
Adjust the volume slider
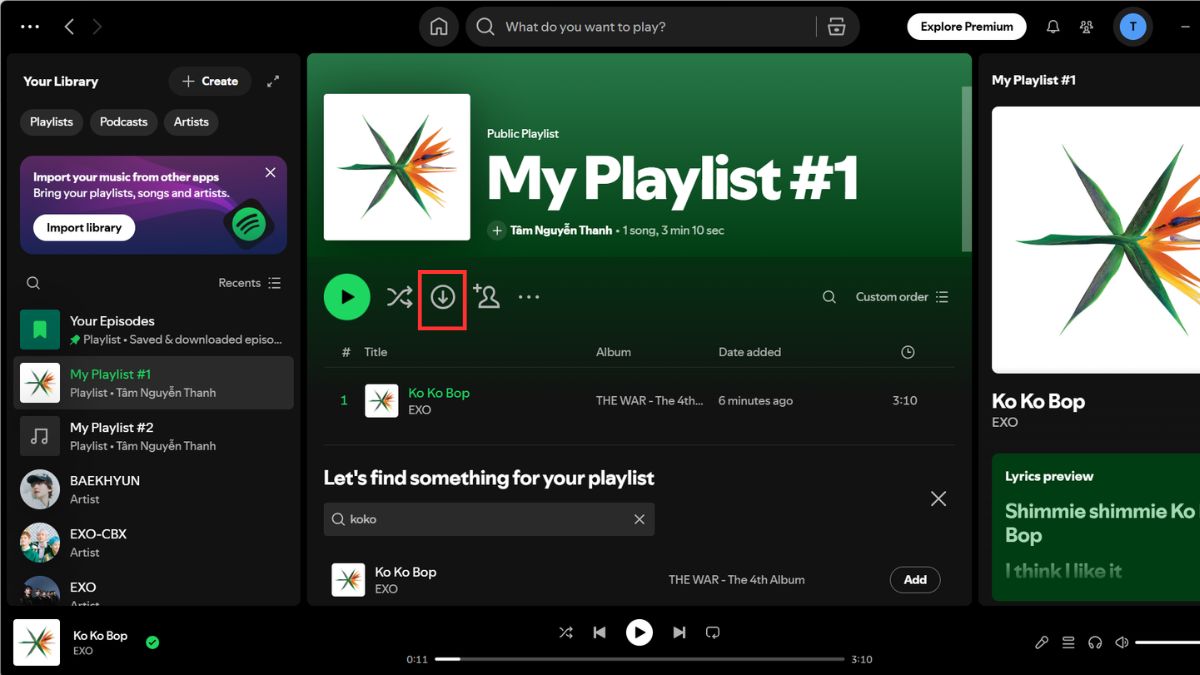point(1167,643)
